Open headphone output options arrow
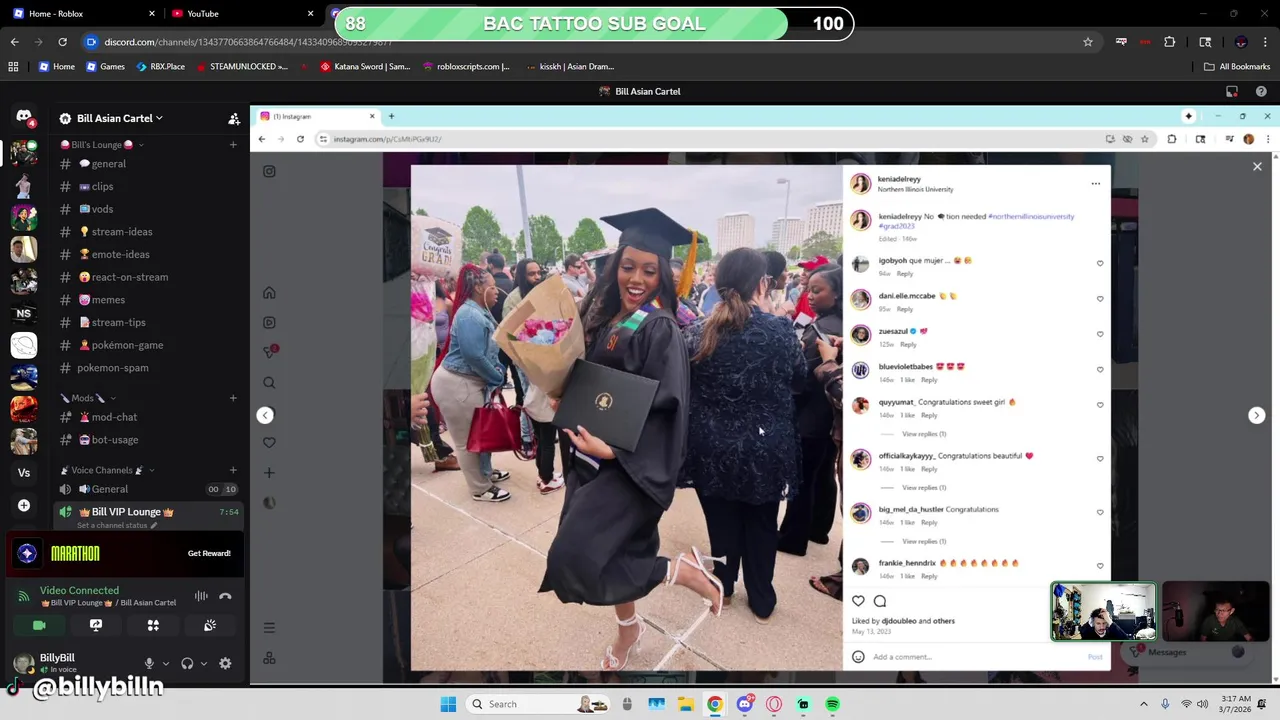The width and height of the screenshot is (1280, 720). 203,663
